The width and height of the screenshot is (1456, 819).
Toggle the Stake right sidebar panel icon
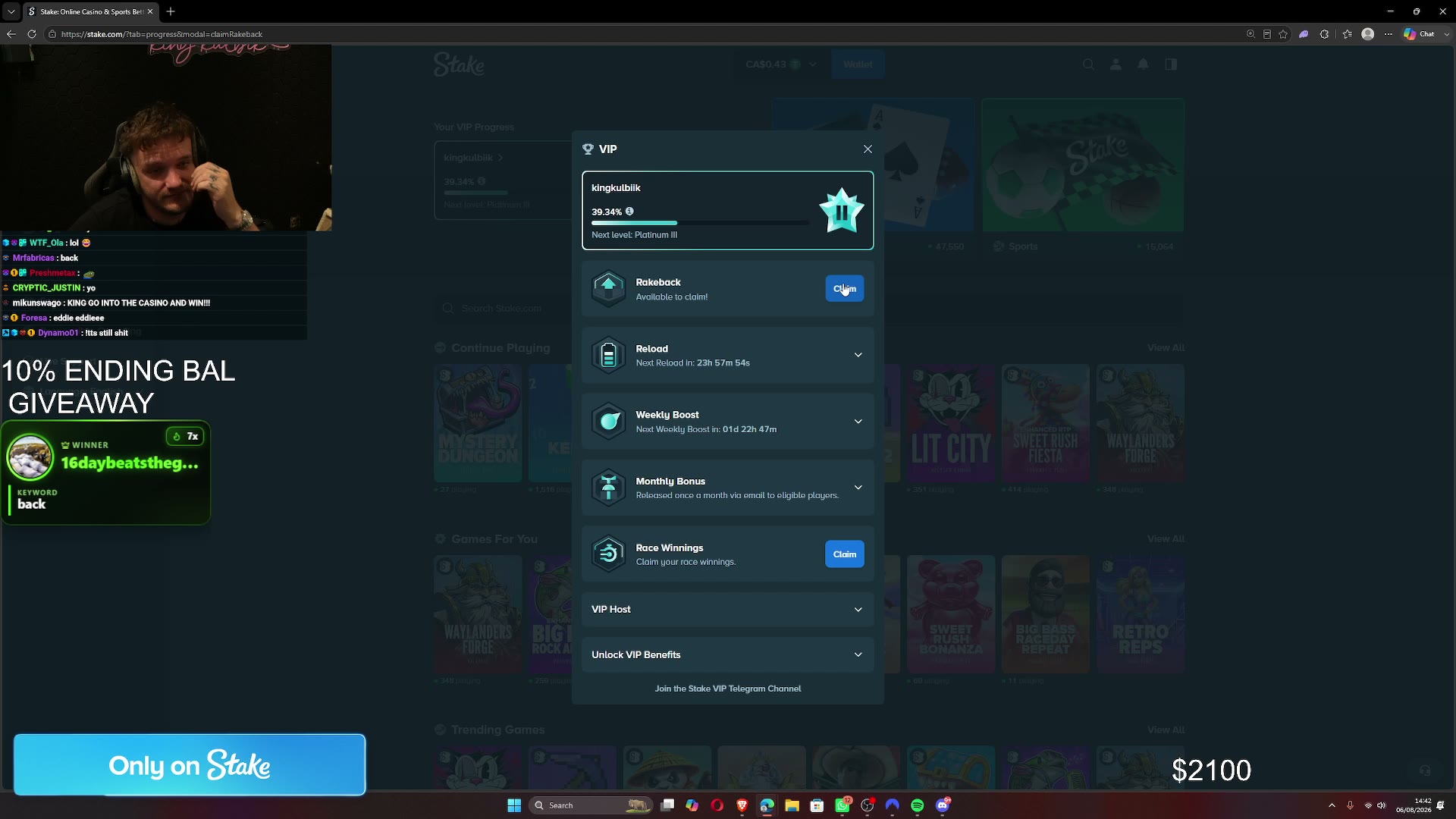(x=1171, y=64)
